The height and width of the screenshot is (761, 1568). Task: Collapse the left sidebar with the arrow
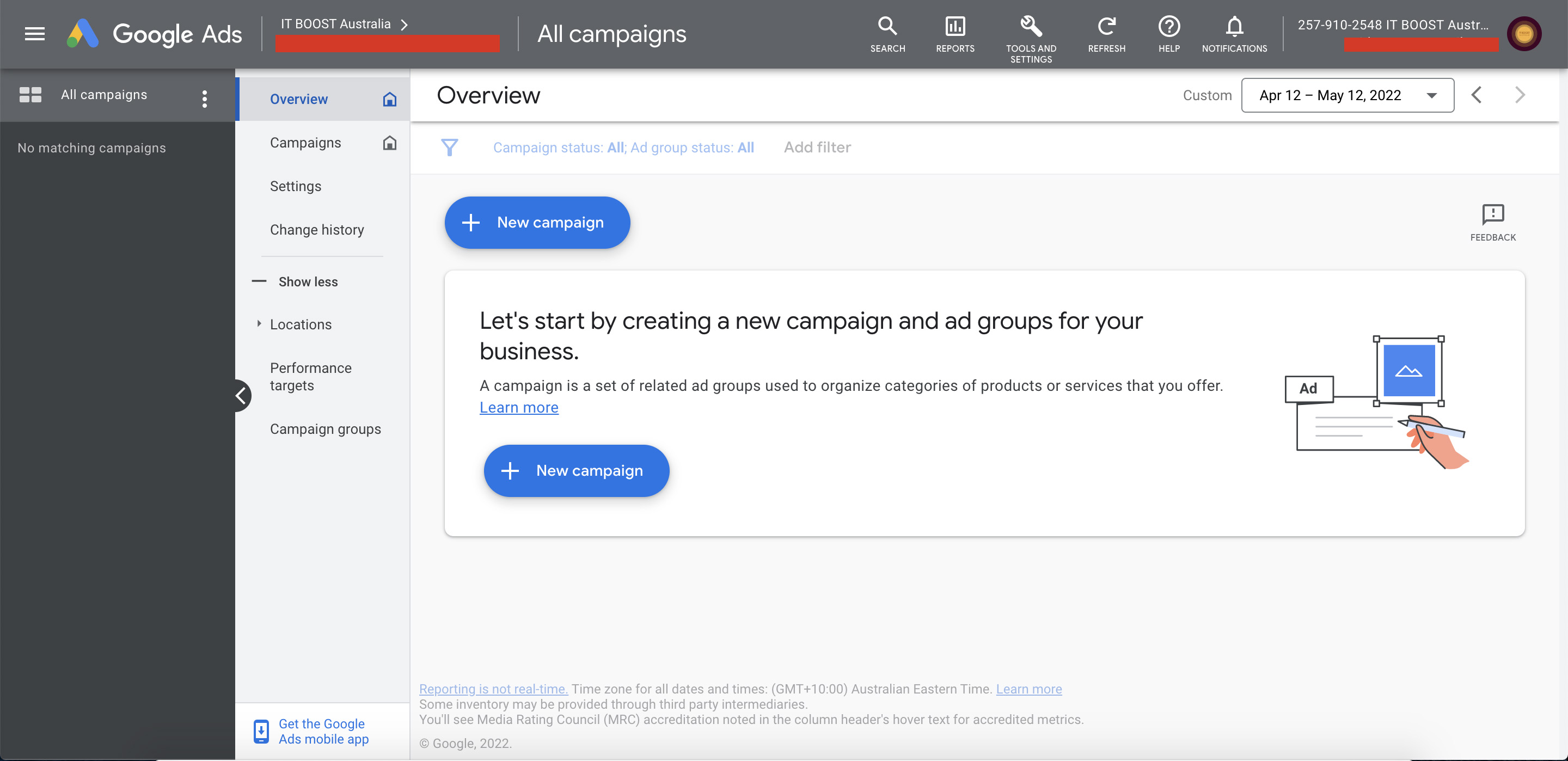(x=241, y=395)
